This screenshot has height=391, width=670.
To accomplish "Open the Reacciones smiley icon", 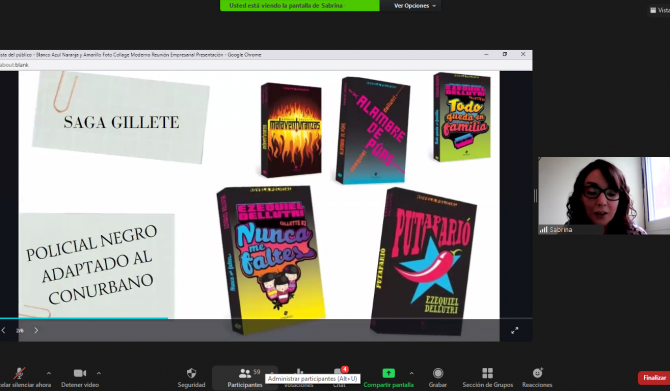I will [538, 373].
